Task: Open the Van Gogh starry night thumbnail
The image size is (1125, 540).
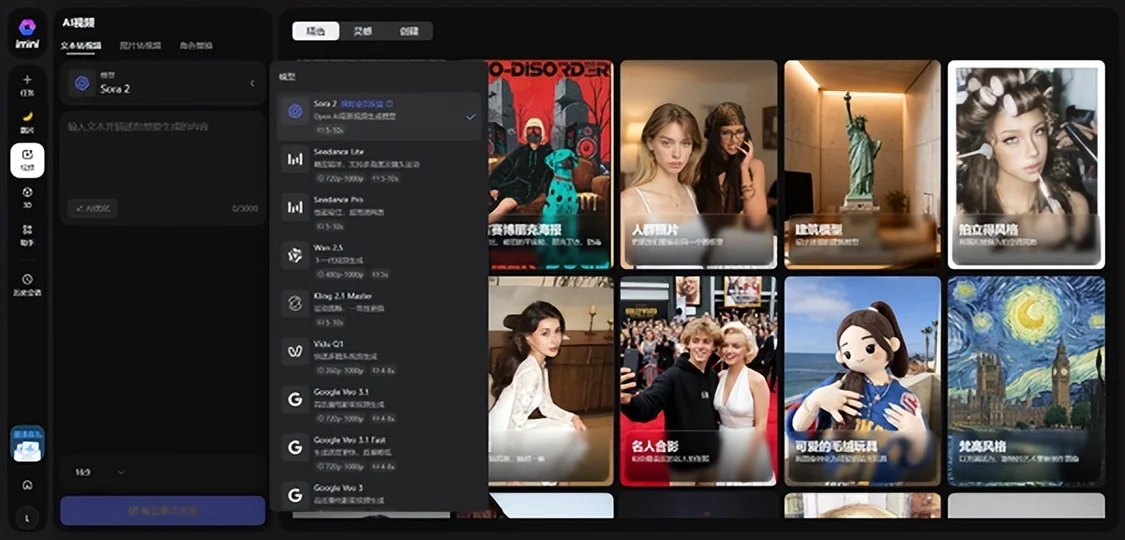Action: tap(1026, 380)
